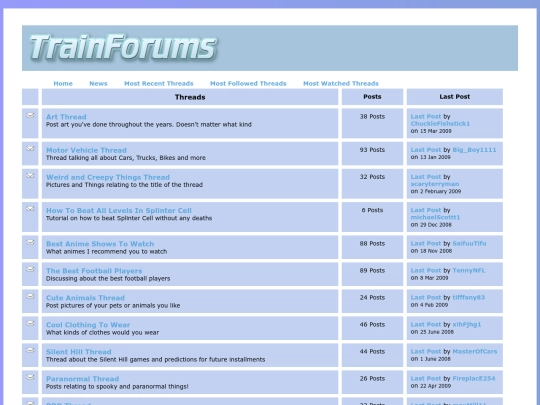
Task: Open How To Beat All Levels In Splinter Cell
Action: tap(119, 210)
